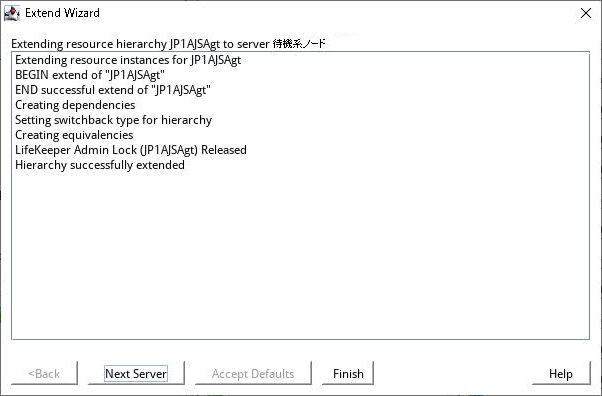Click 'LifeKeeper Admin Lock (JP1AJSAgt) Released' line

[x=131, y=150]
